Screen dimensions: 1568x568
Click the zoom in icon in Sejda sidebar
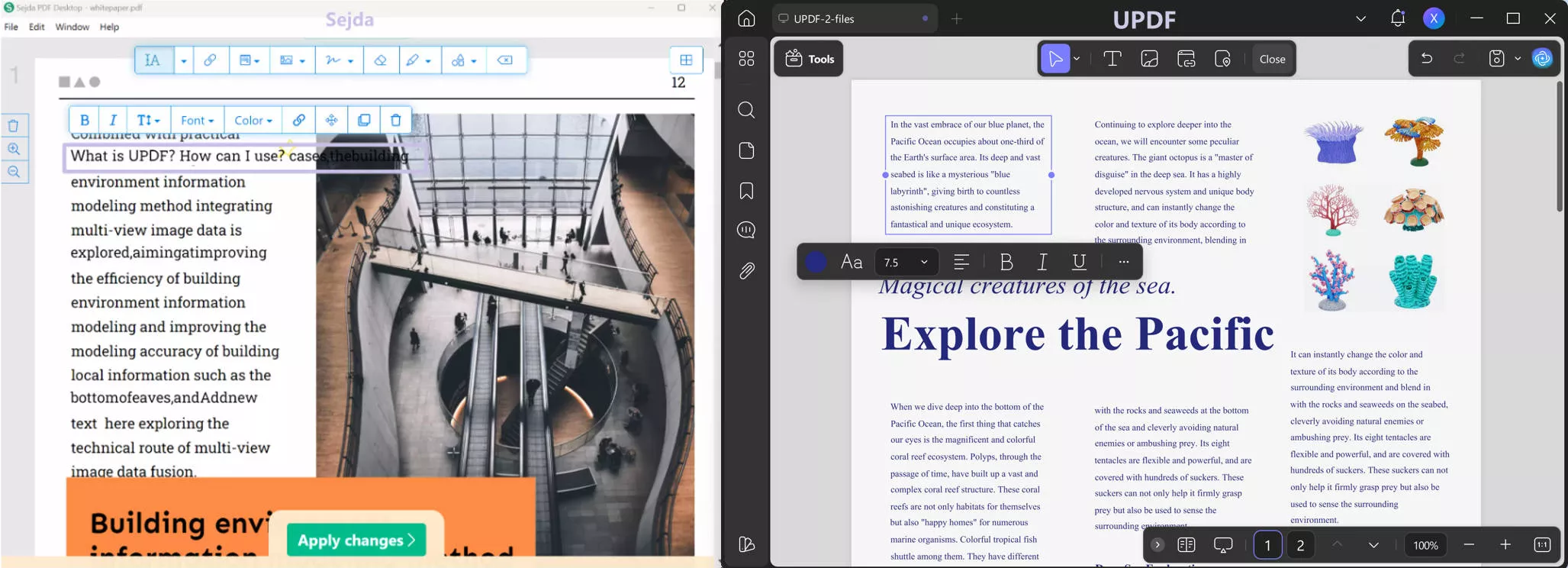click(x=14, y=149)
